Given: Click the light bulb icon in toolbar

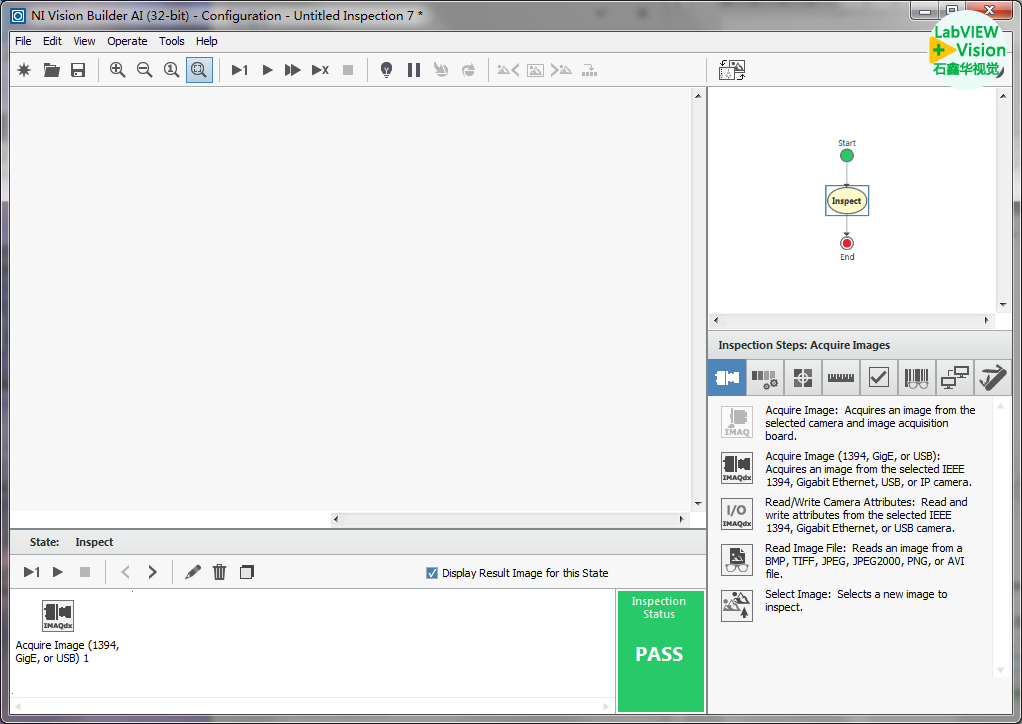Looking at the screenshot, I should point(387,70).
